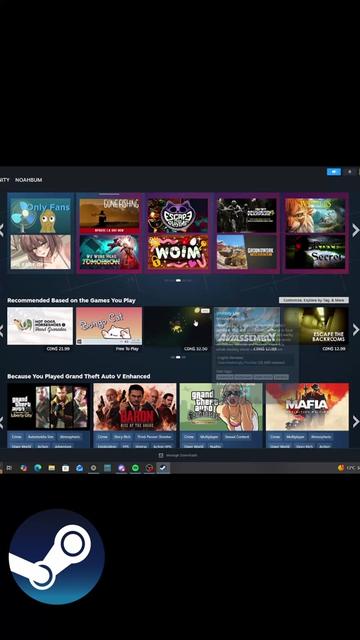360x640 pixels.
Task: Open the dark game priced CDN$ 32.50
Action: point(178,326)
